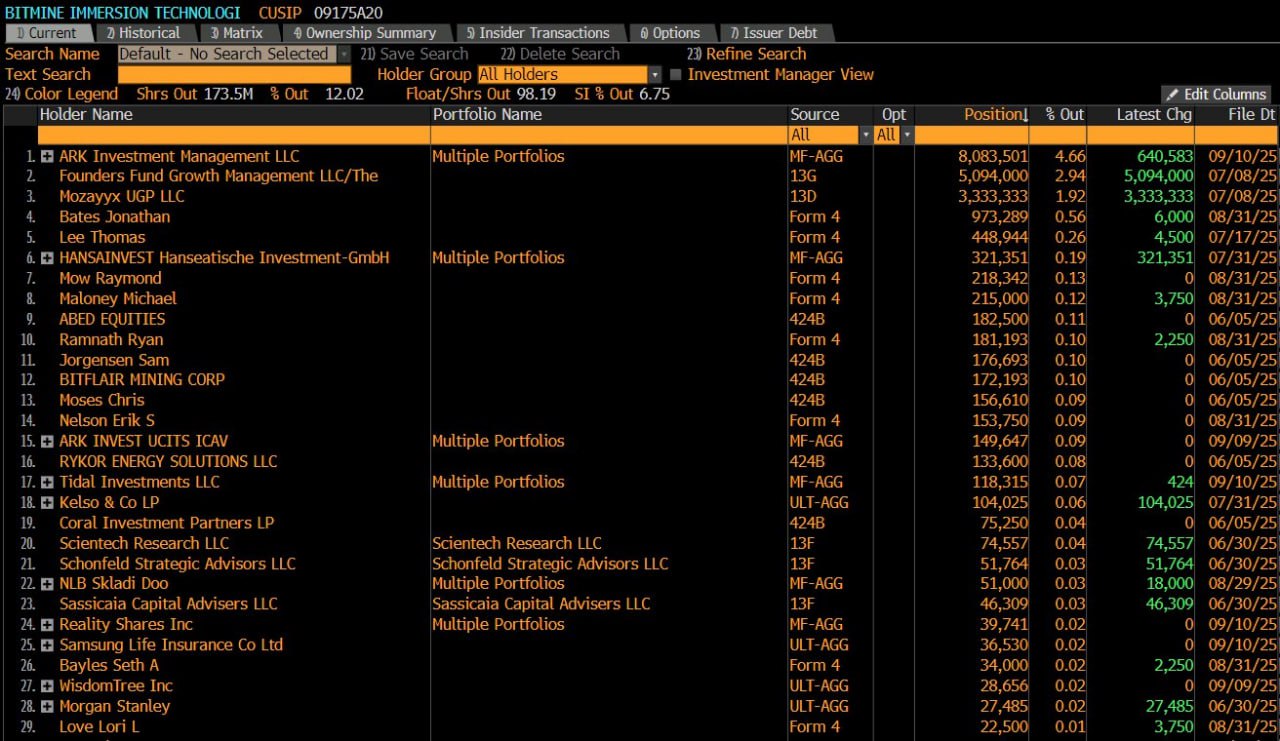
Task: Select the Love Lori L holder
Action: click(99, 727)
